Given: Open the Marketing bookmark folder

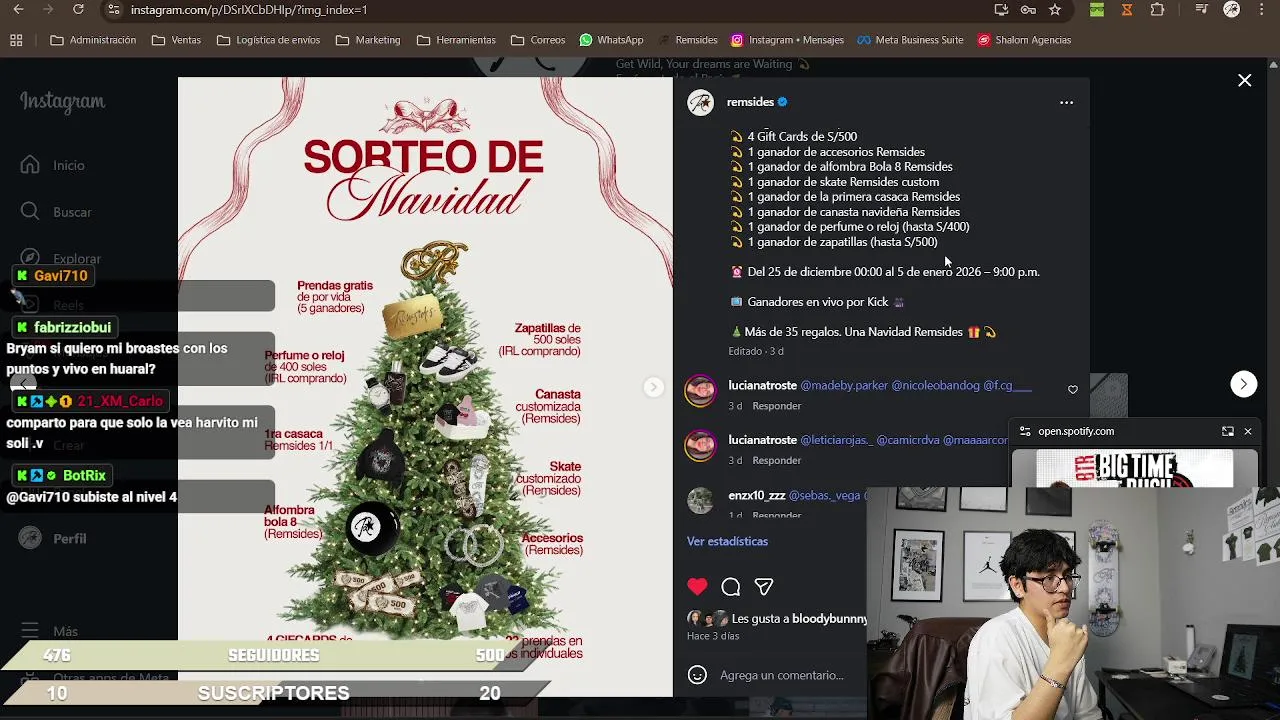Looking at the screenshot, I should pos(368,40).
